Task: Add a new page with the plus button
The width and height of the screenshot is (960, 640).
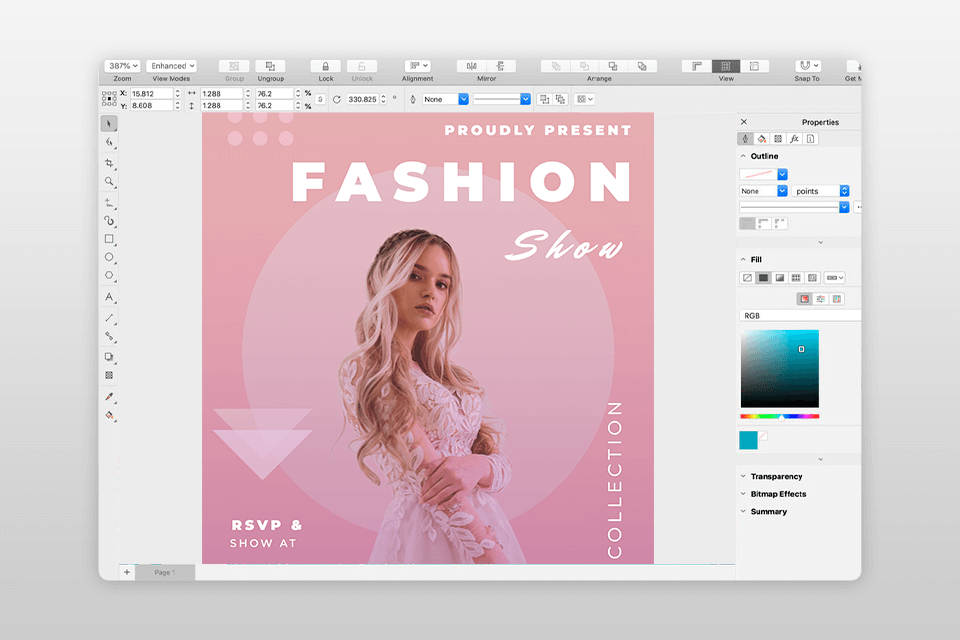Action: (126, 572)
